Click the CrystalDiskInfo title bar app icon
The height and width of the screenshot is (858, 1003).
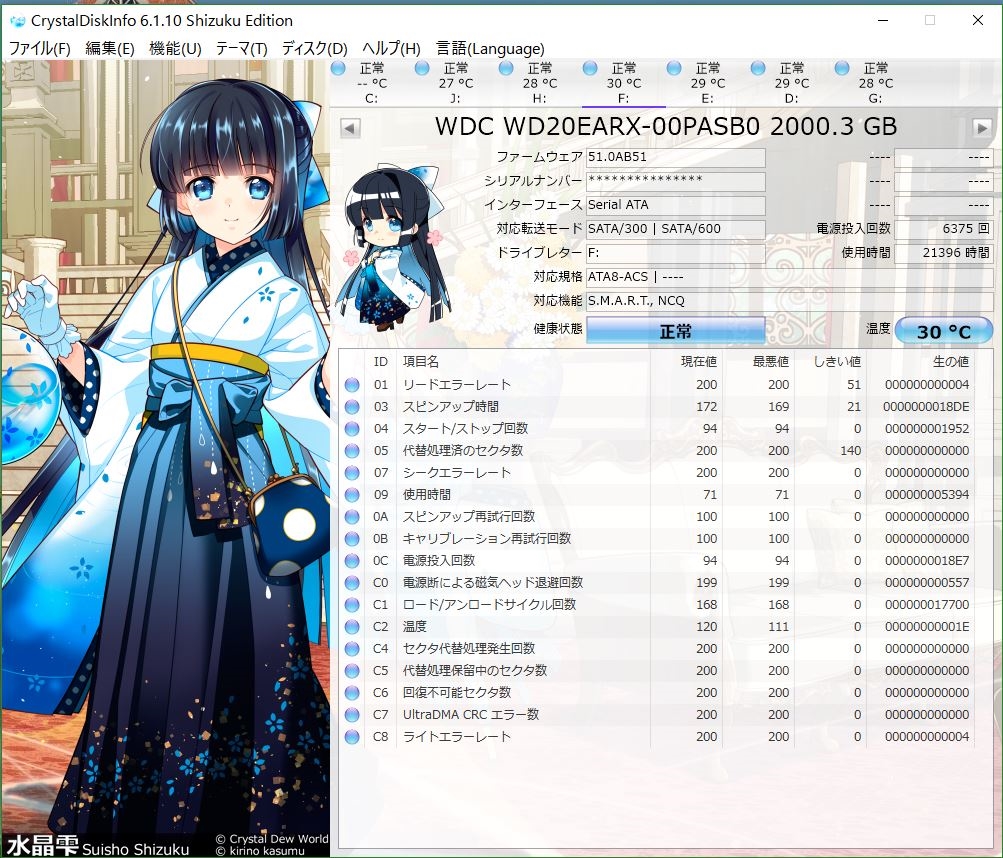[17, 21]
